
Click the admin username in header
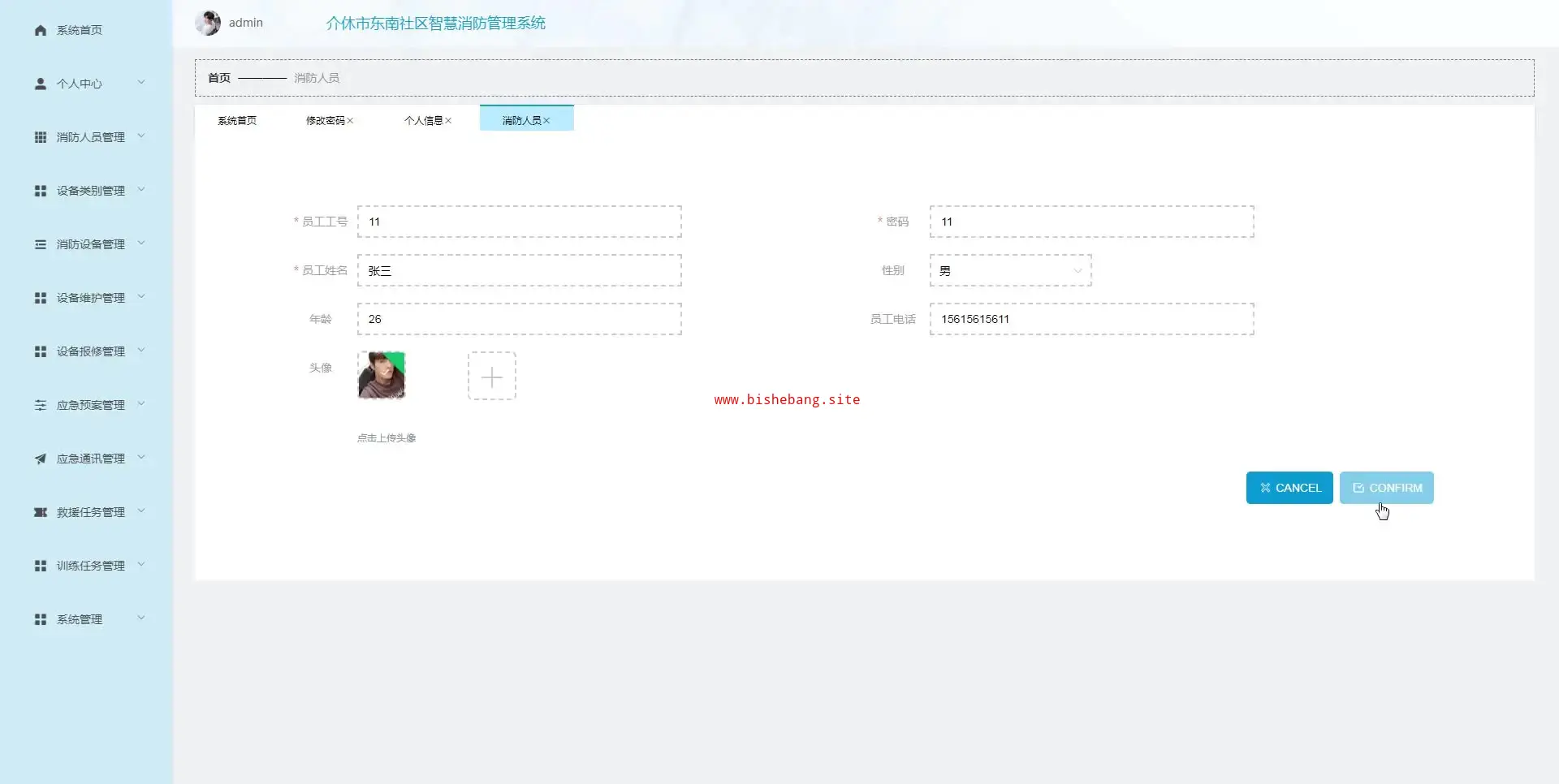coord(246,23)
